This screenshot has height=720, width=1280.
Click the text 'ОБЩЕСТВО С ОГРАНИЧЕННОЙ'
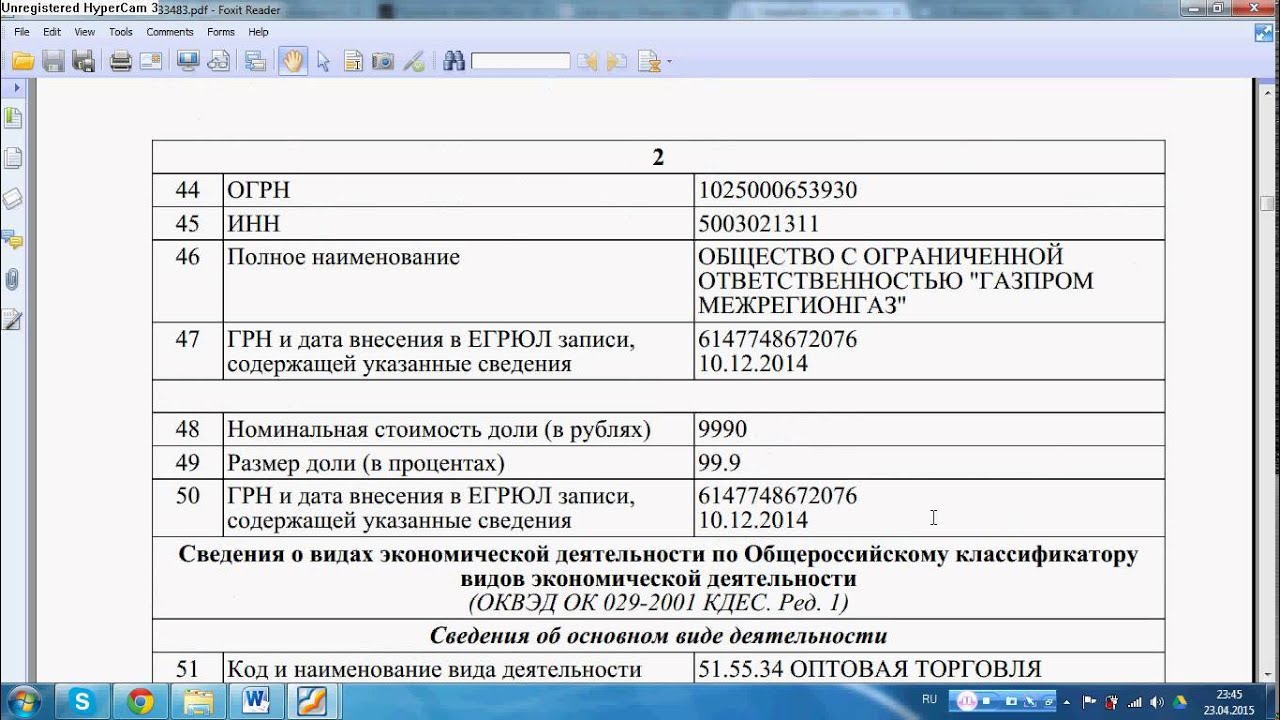point(880,257)
